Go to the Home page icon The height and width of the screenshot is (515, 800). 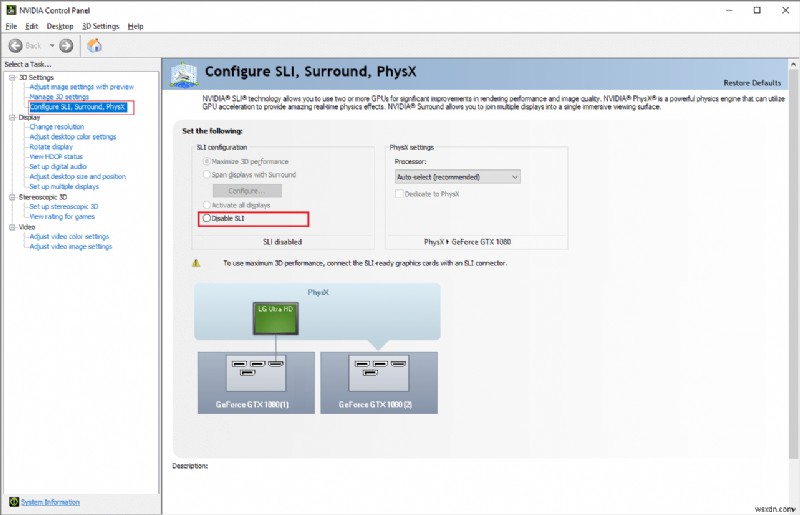[94, 46]
